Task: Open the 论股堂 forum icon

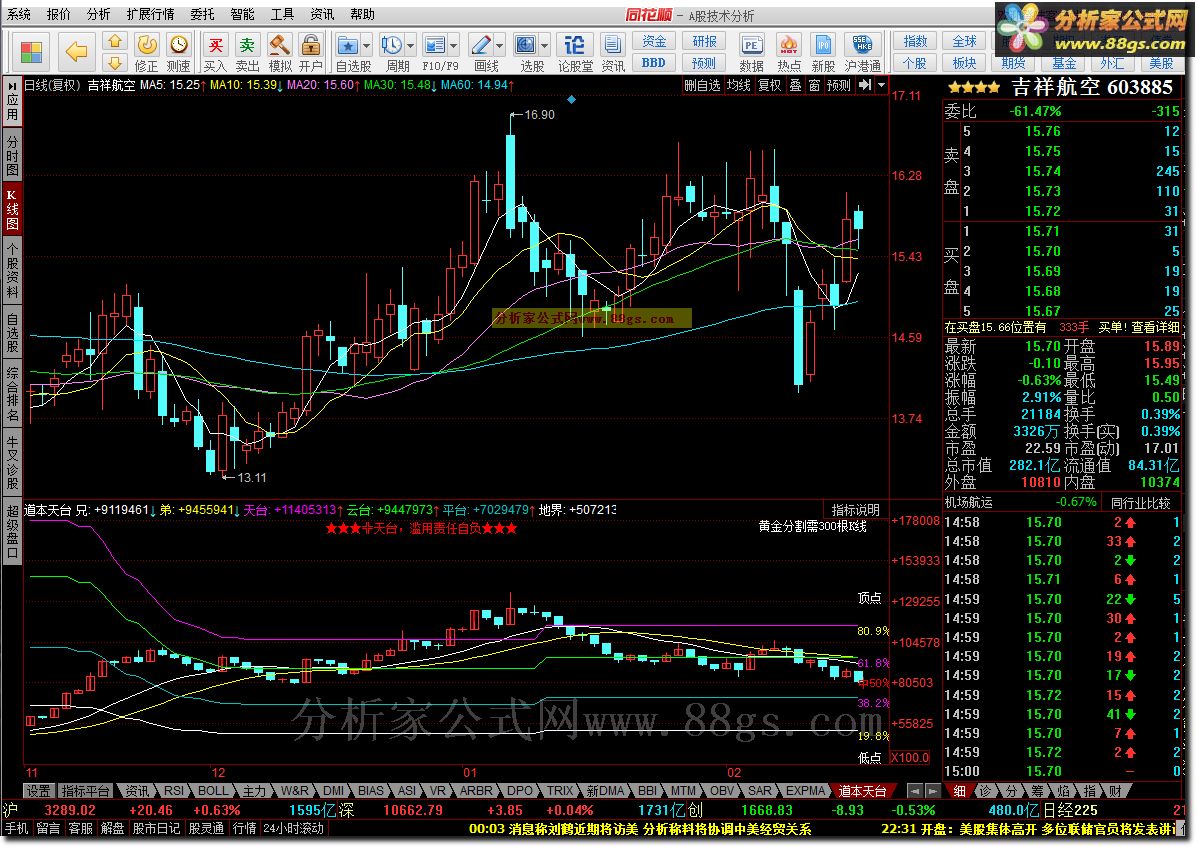Action: pyautogui.click(x=575, y=53)
